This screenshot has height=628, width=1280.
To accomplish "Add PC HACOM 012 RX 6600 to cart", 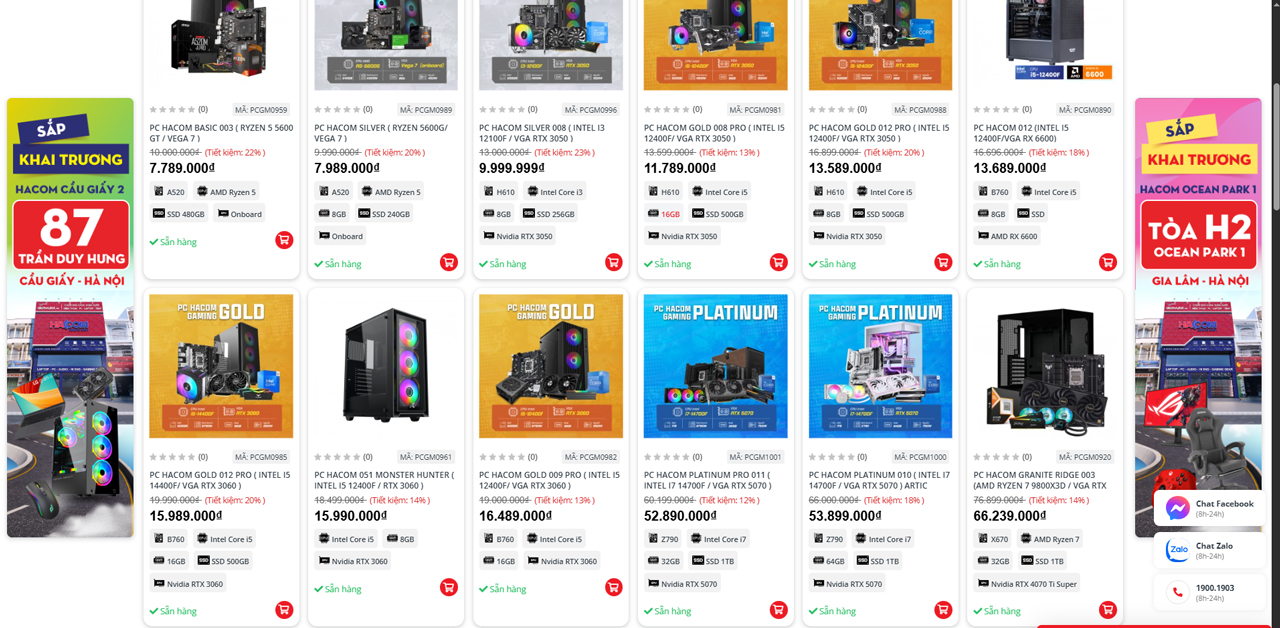I will click(x=1107, y=262).
